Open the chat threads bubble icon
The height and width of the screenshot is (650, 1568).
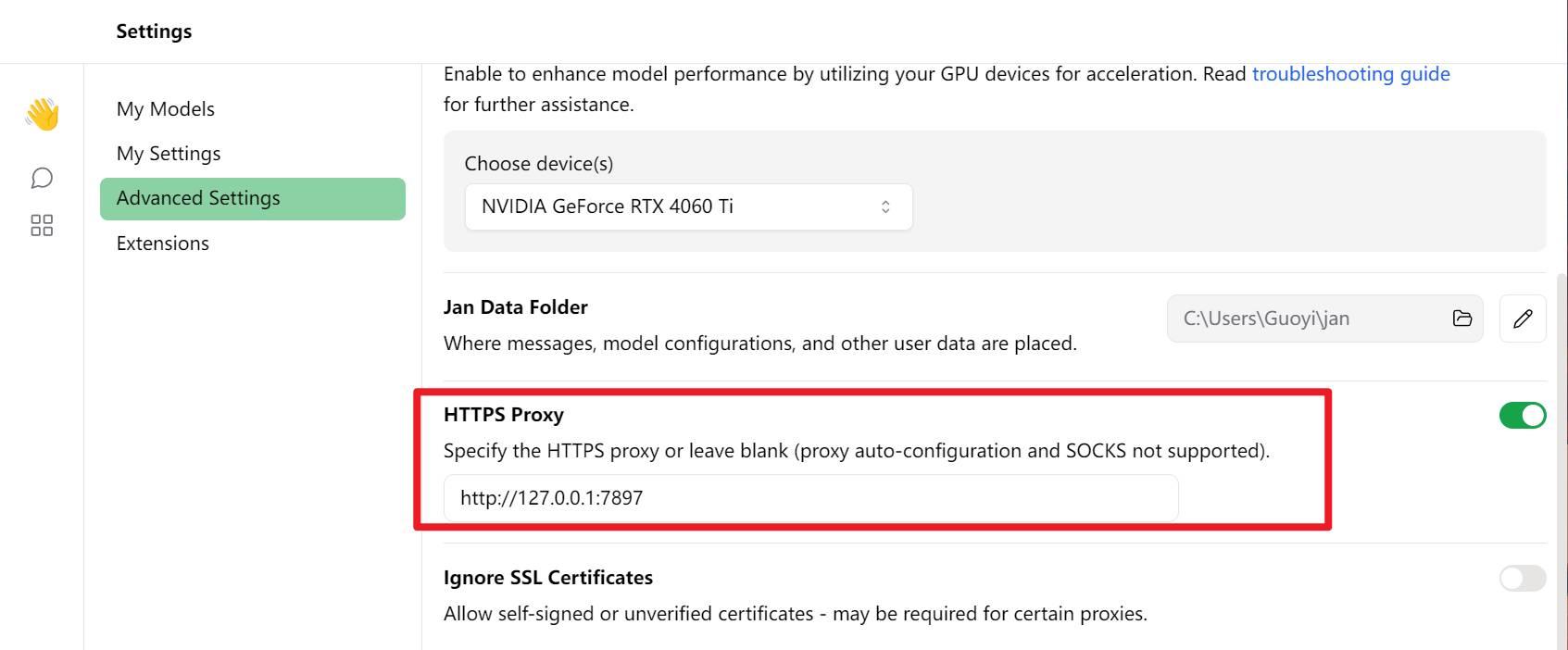(42, 178)
